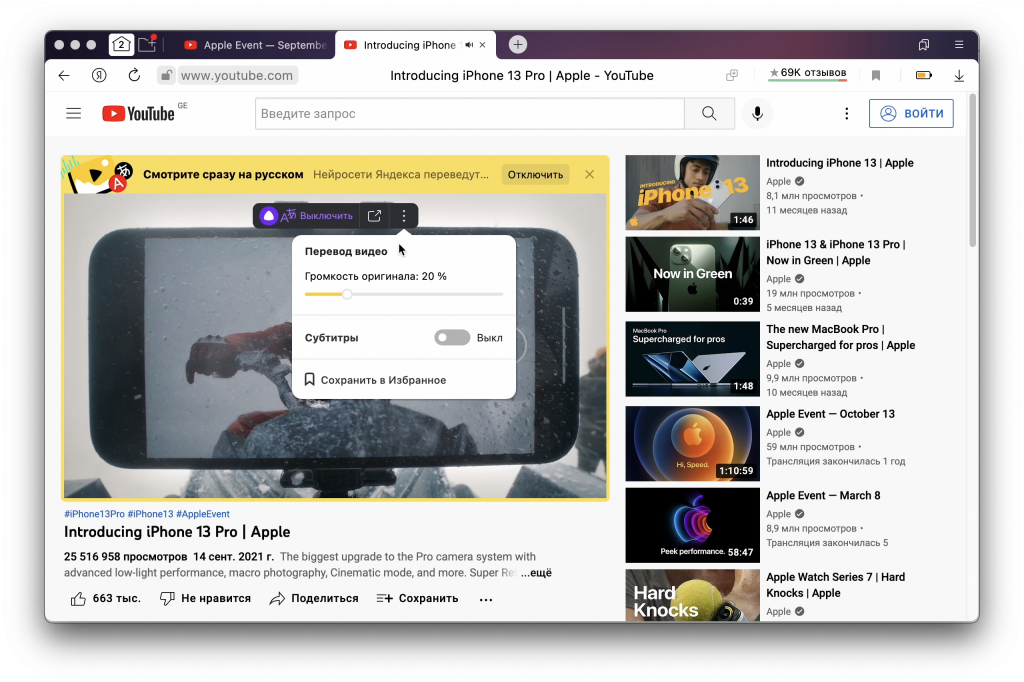Switch to Apple Event September tab

pyautogui.click(x=256, y=45)
